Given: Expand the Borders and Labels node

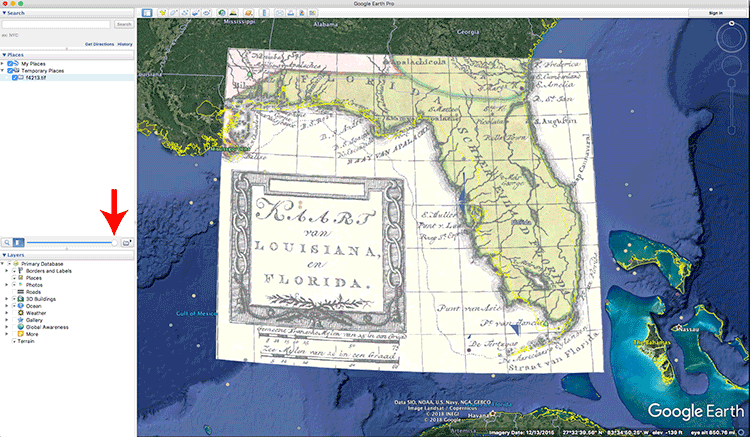Looking at the screenshot, I should pos(7,271).
